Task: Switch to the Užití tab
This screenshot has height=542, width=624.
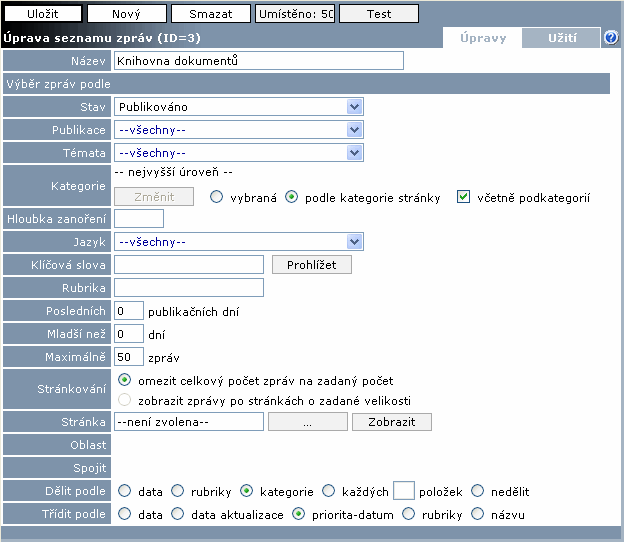Action: (x=562, y=38)
